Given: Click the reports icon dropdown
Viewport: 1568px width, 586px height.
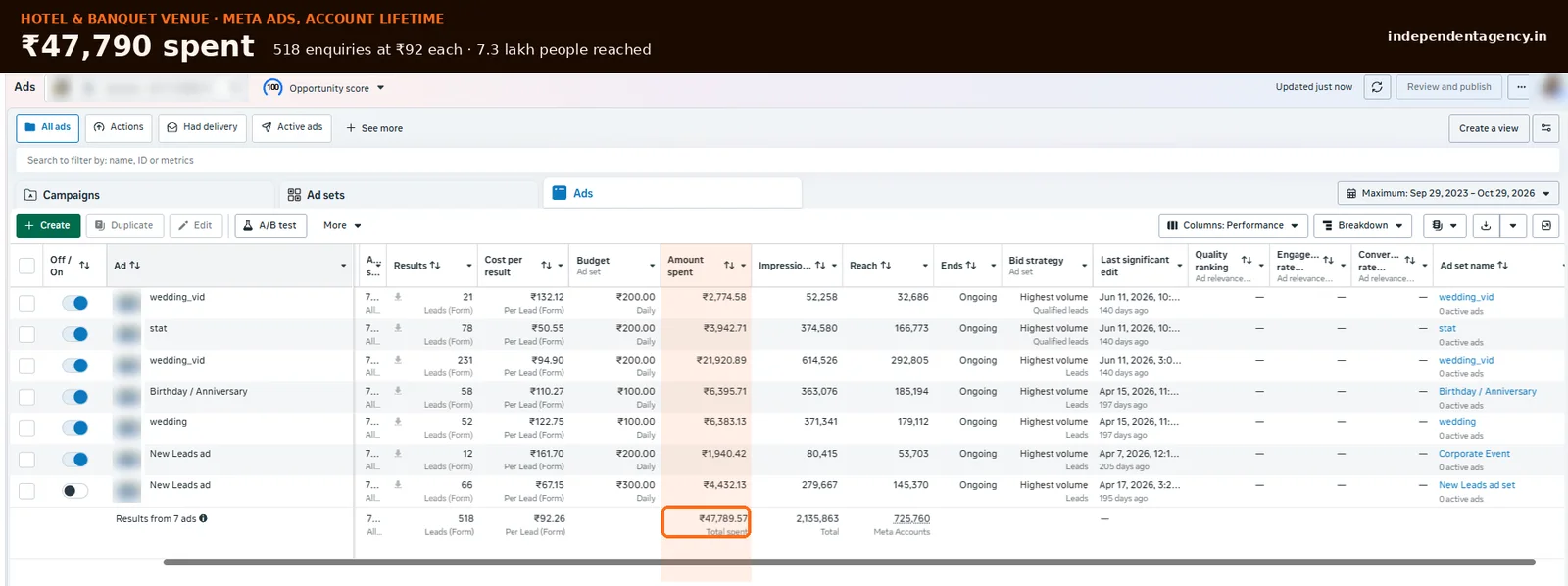Looking at the screenshot, I should tap(1444, 225).
